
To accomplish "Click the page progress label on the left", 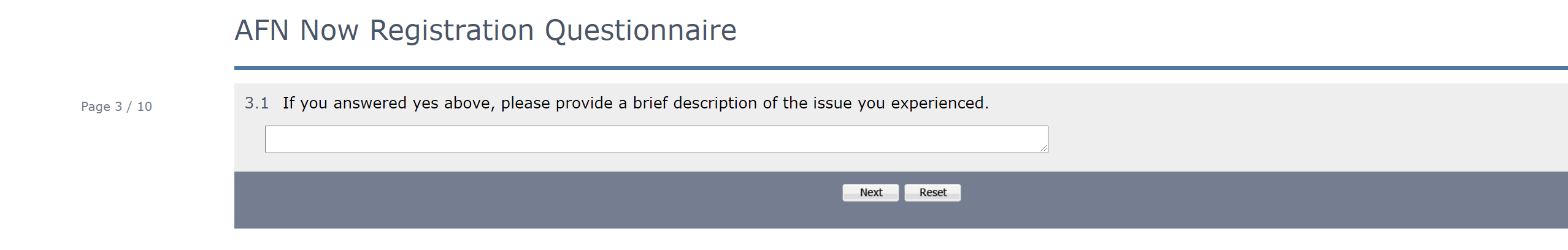I will (x=117, y=107).
